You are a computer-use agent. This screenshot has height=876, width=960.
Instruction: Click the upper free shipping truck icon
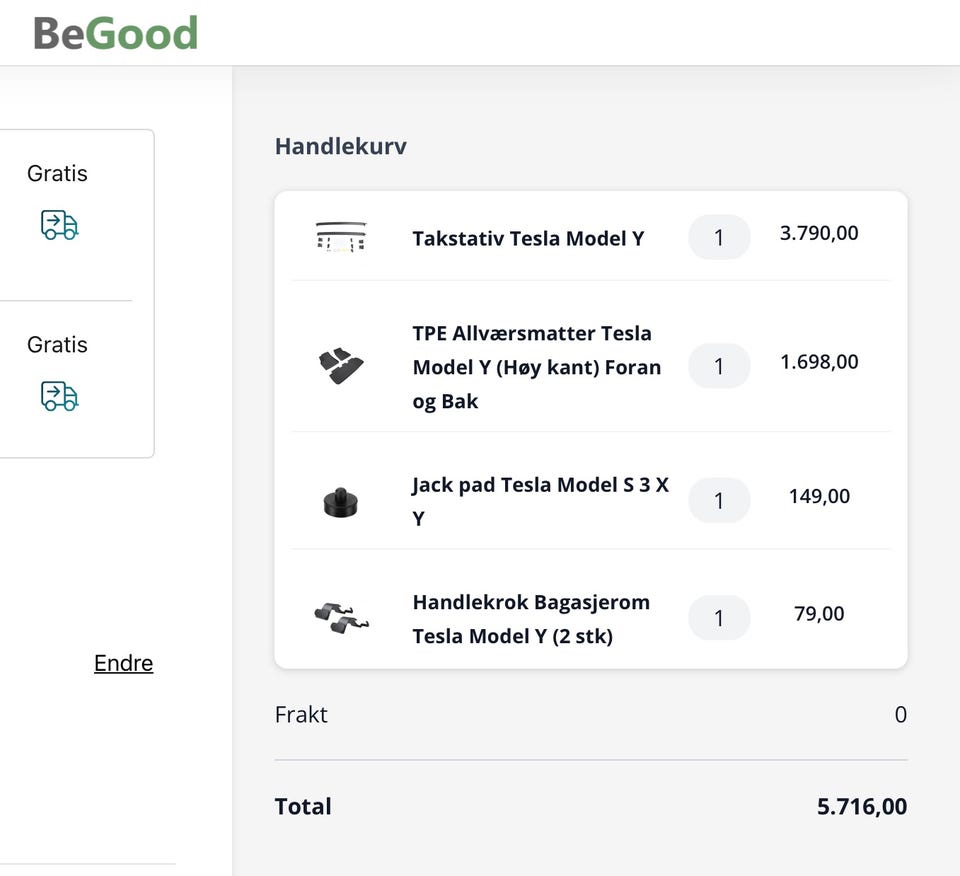point(59,225)
